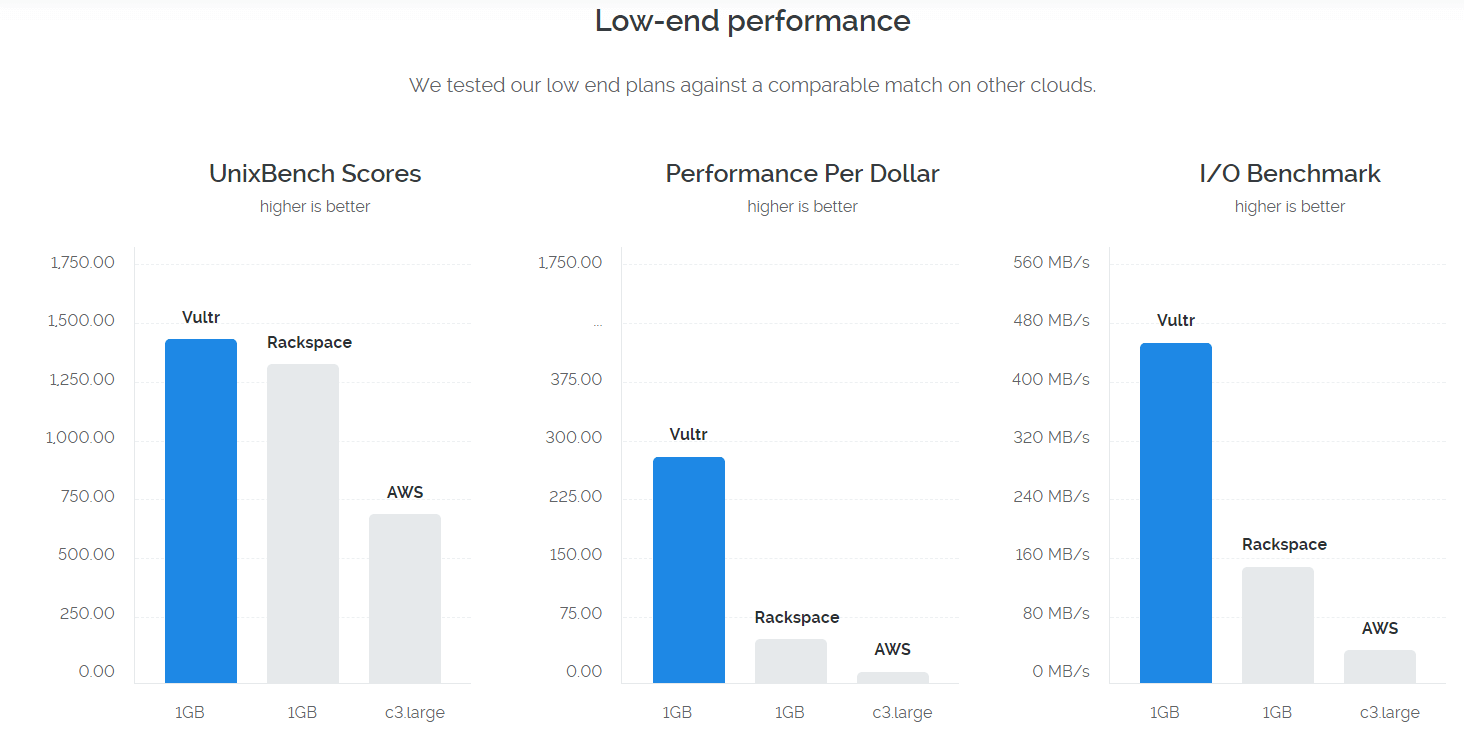Select the Vultr bar in Performance Per Dollar
The width and height of the screenshot is (1464, 753).
[x=689, y=570]
